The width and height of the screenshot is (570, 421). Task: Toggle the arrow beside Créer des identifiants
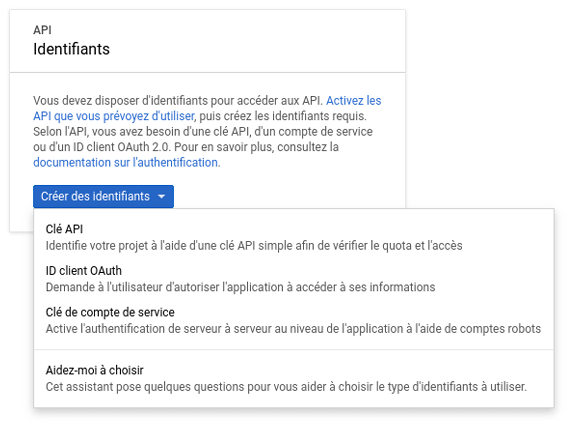point(161,197)
